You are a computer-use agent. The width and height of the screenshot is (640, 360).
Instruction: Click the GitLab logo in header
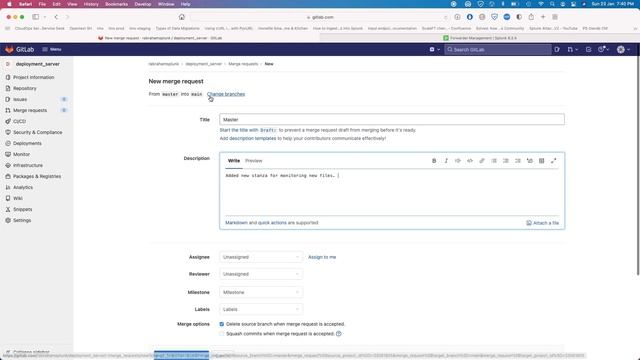(9, 49)
